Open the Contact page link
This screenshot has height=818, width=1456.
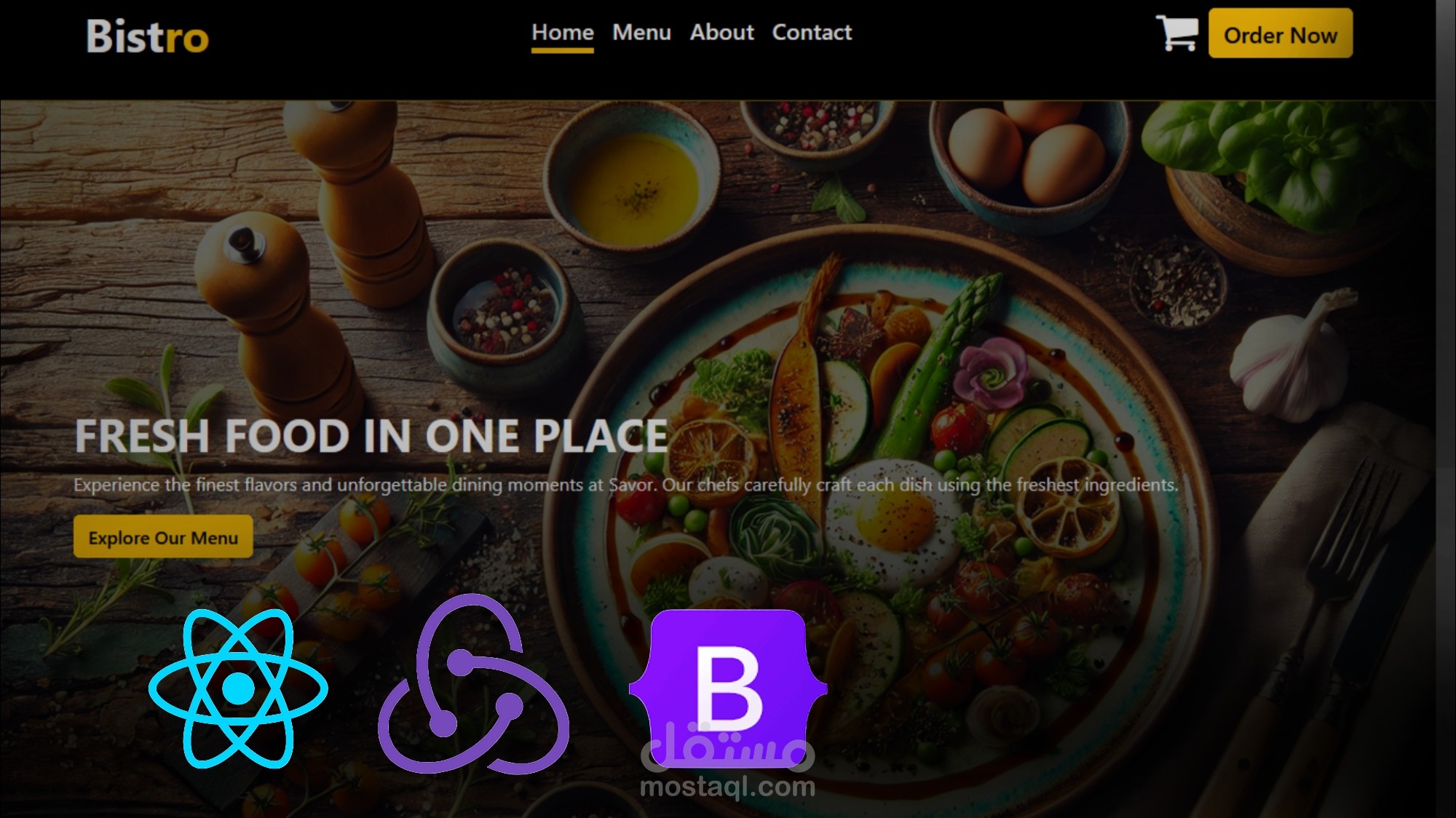coord(812,33)
